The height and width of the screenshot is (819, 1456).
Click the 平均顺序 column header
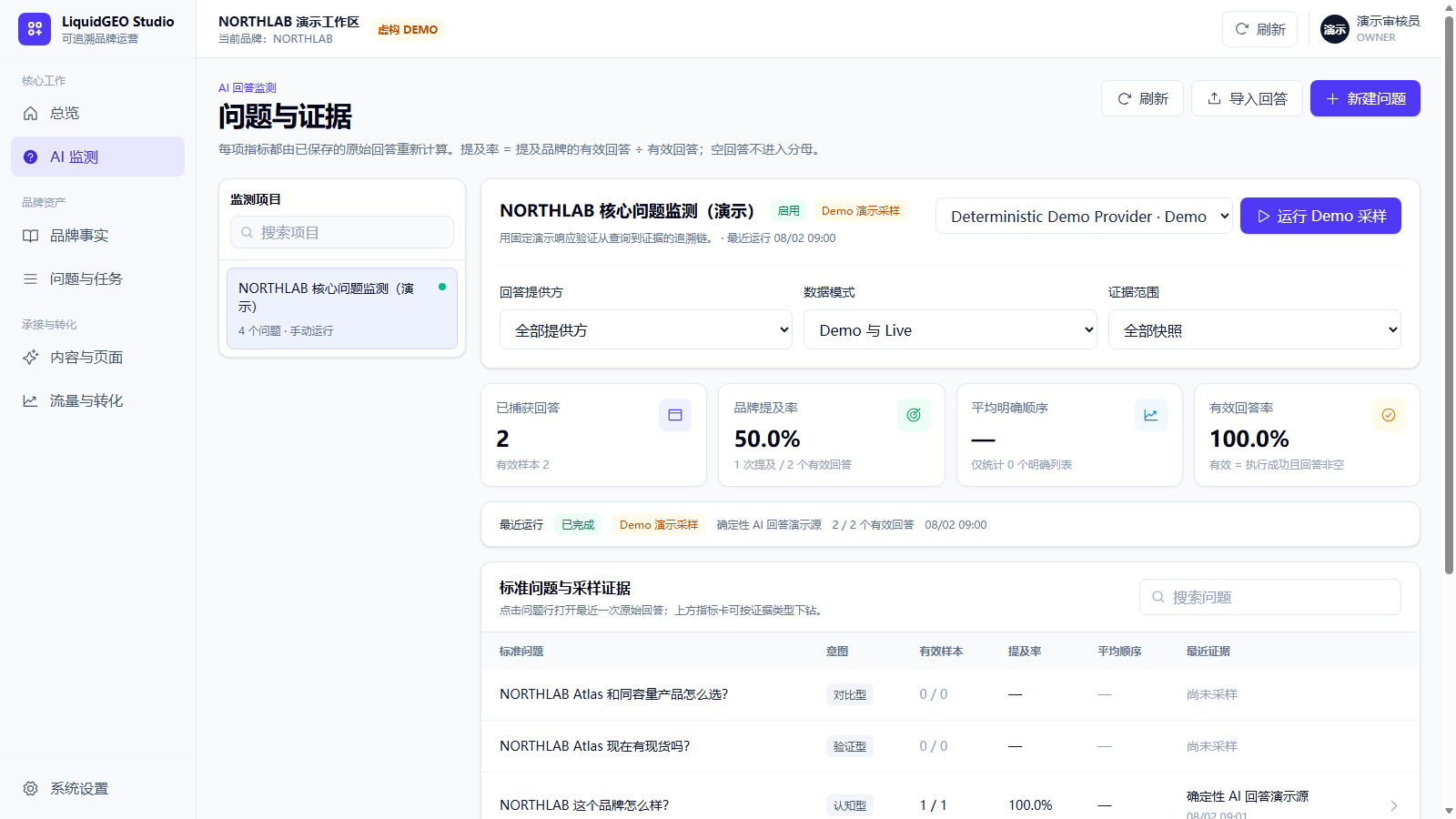coord(1119,652)
